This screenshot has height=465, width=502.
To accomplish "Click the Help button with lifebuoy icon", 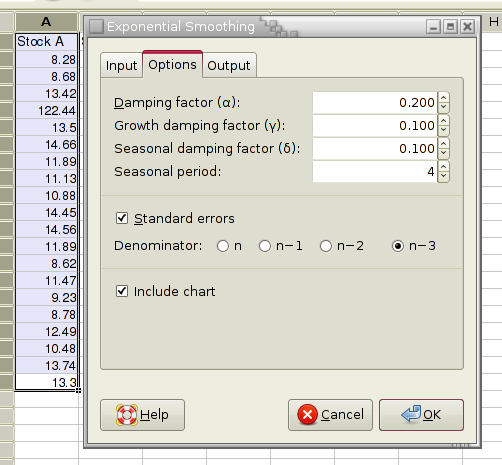I will tap(142, 415).
